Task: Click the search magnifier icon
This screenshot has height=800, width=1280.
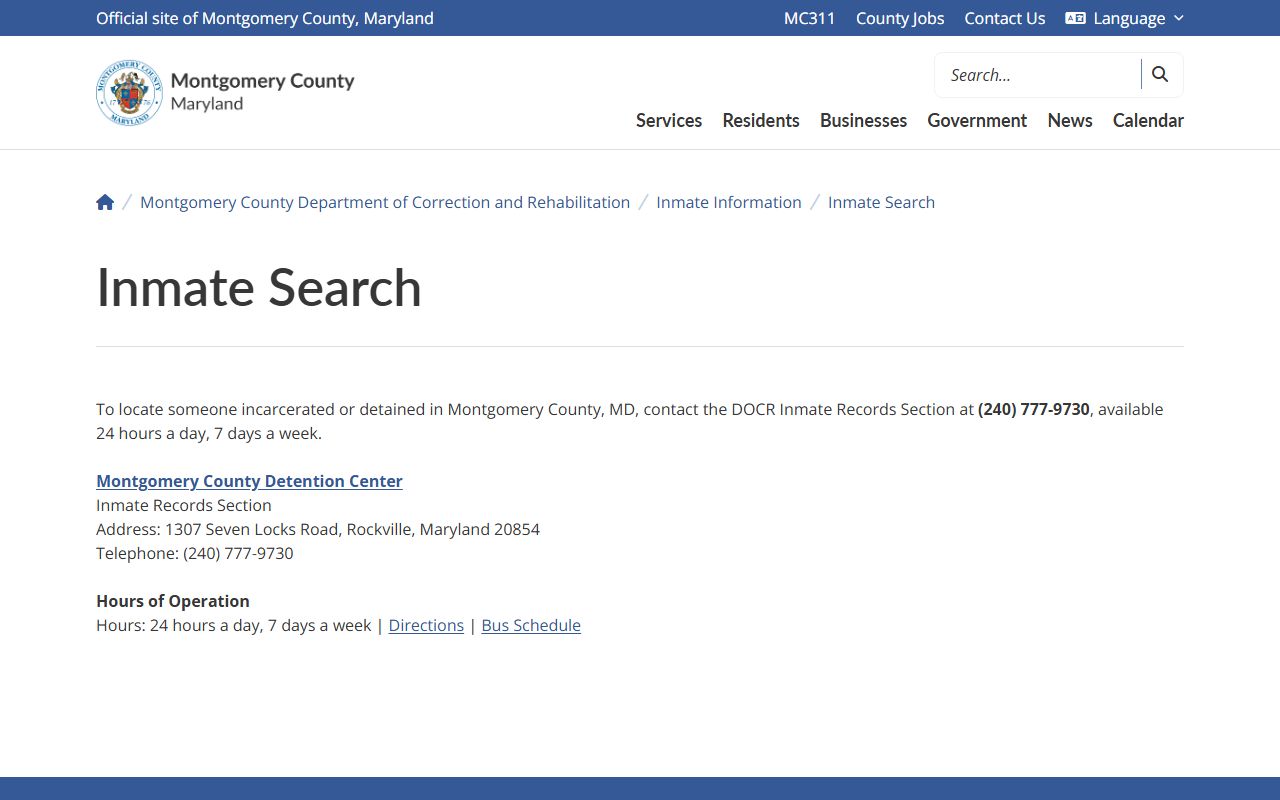Action: click(x=1160, y=74)
